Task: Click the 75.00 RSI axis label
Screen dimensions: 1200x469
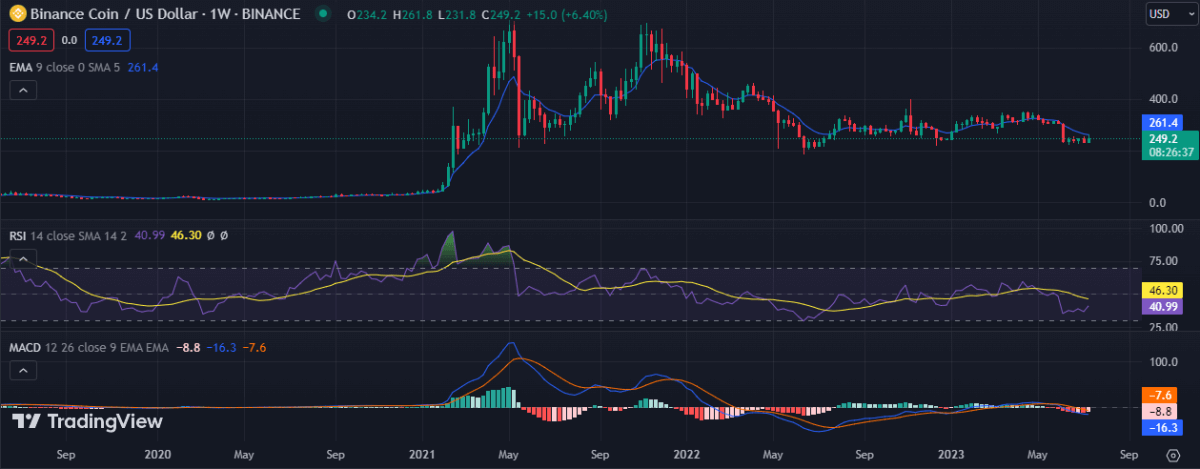Action: click(1164, 261)
